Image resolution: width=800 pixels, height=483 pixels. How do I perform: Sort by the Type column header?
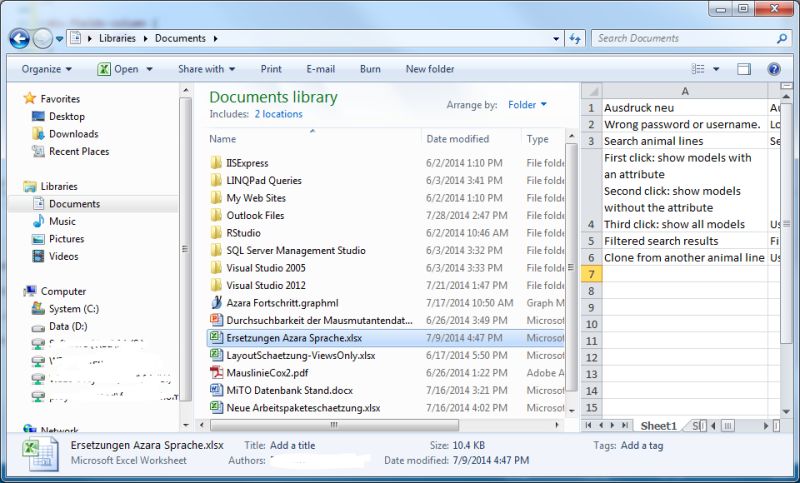click(x=544, y=139)
